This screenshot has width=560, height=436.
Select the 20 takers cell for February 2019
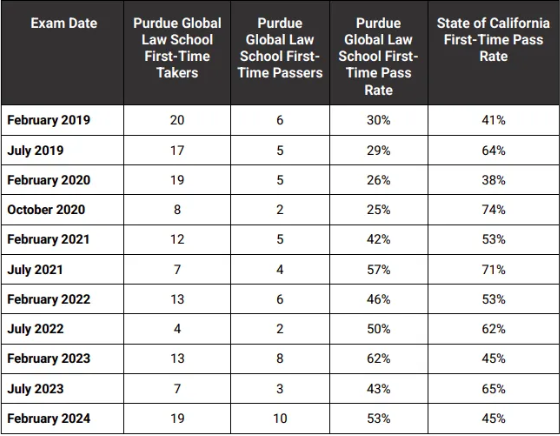click(177, 120)
